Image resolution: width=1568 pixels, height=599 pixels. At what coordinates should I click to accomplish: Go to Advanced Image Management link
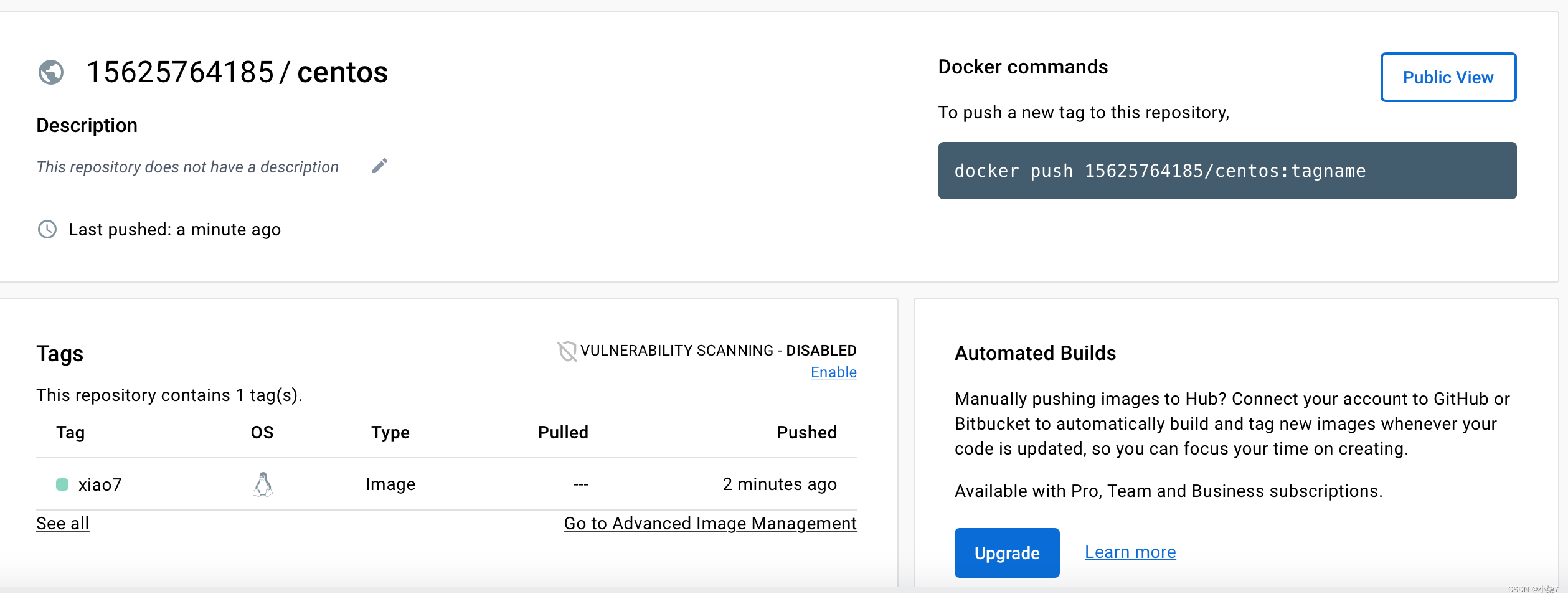point(710,523)
